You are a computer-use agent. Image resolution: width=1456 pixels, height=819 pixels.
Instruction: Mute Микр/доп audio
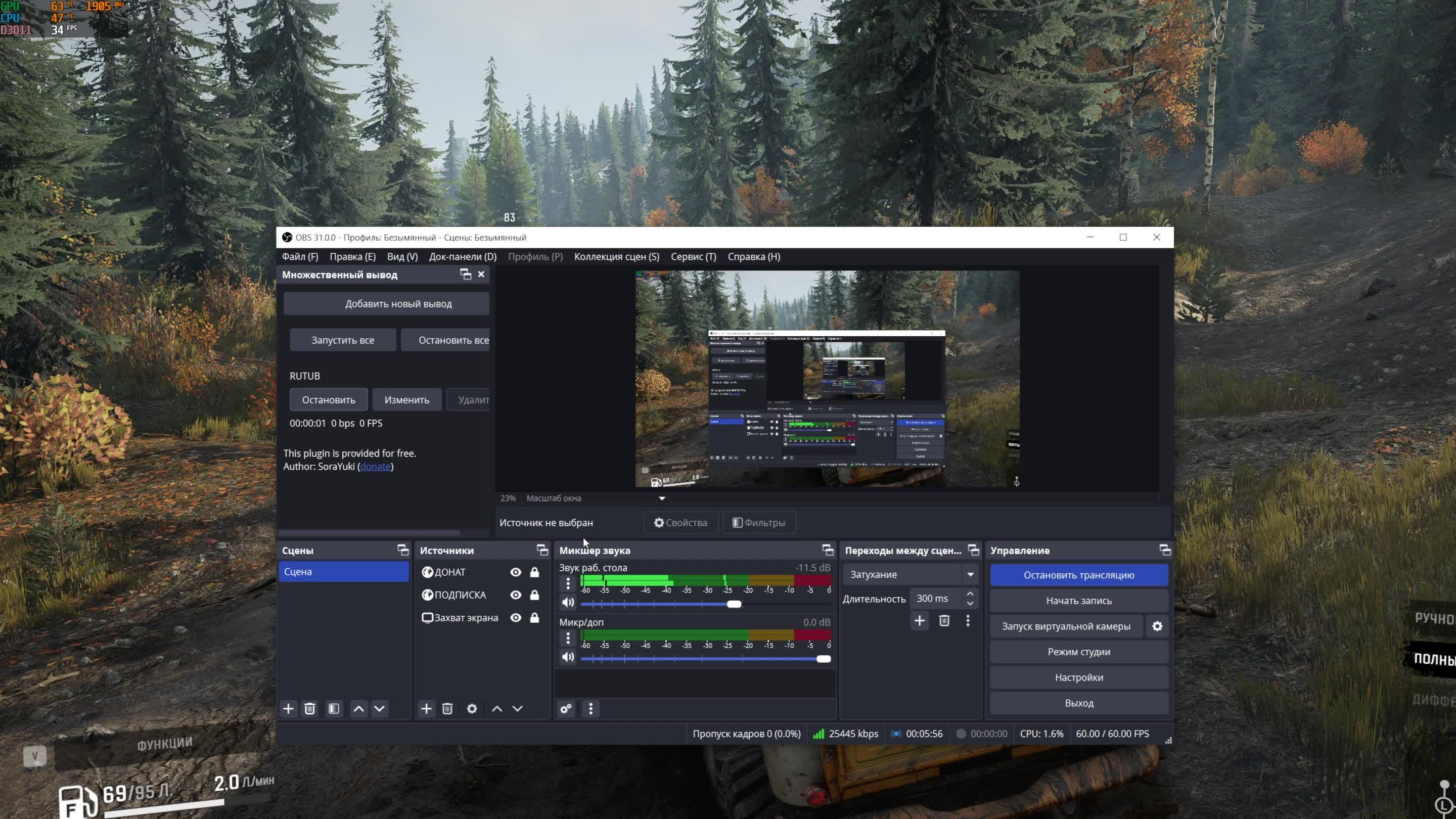click(x=568, y=657)
